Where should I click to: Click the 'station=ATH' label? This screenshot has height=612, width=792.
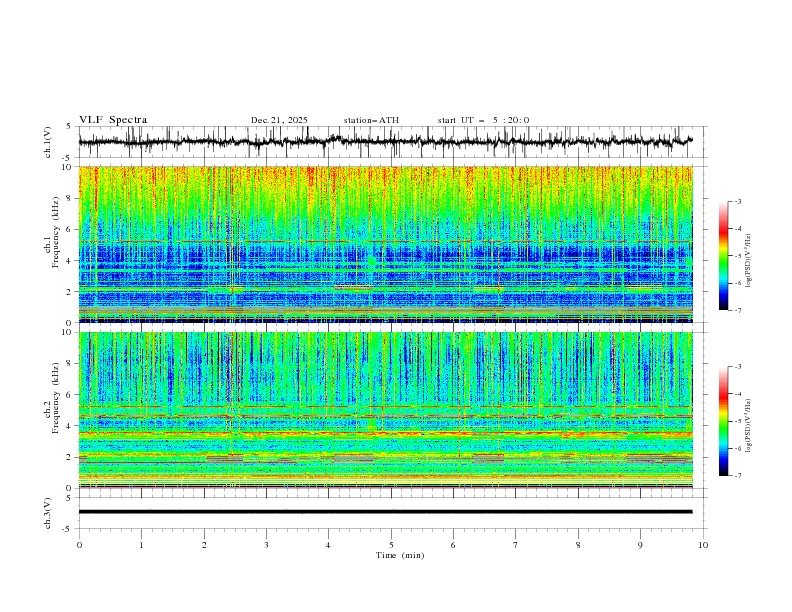371,120
